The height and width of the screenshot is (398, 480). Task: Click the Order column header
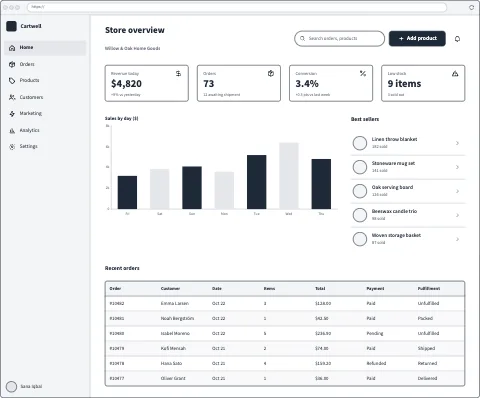pos(115,289)
